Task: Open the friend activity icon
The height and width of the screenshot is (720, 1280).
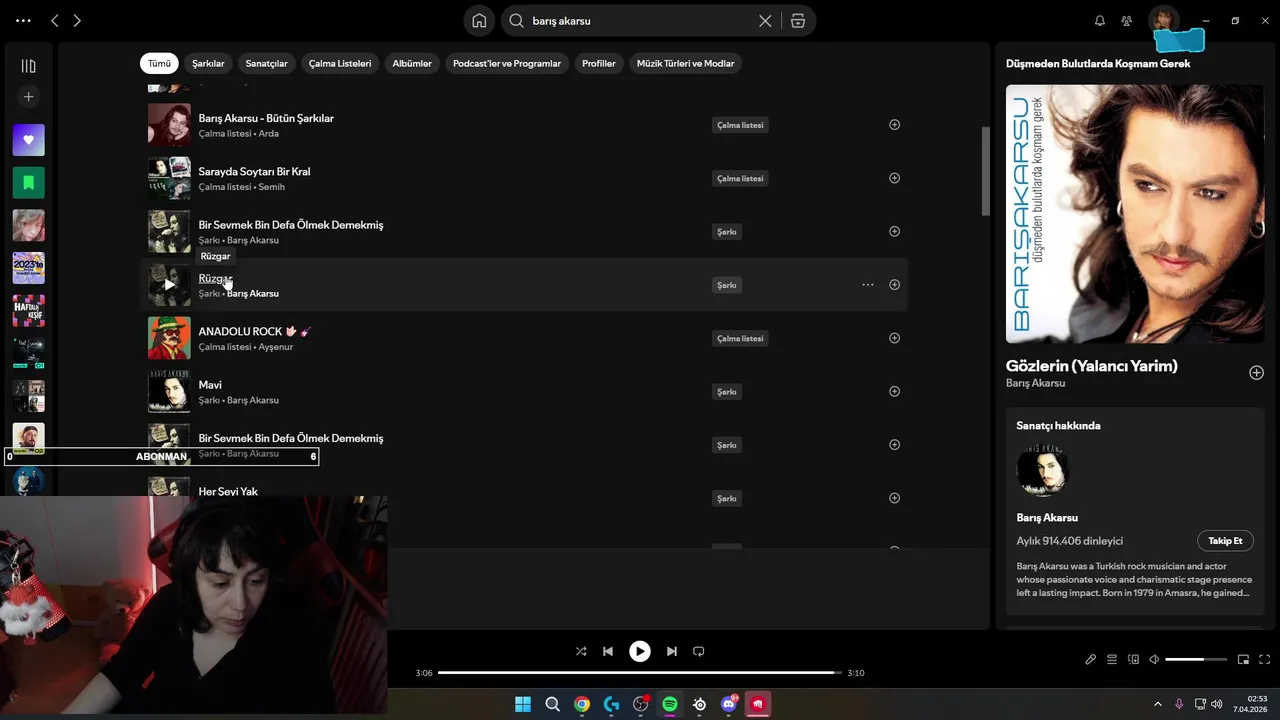Action: (x=1127, y=20)
